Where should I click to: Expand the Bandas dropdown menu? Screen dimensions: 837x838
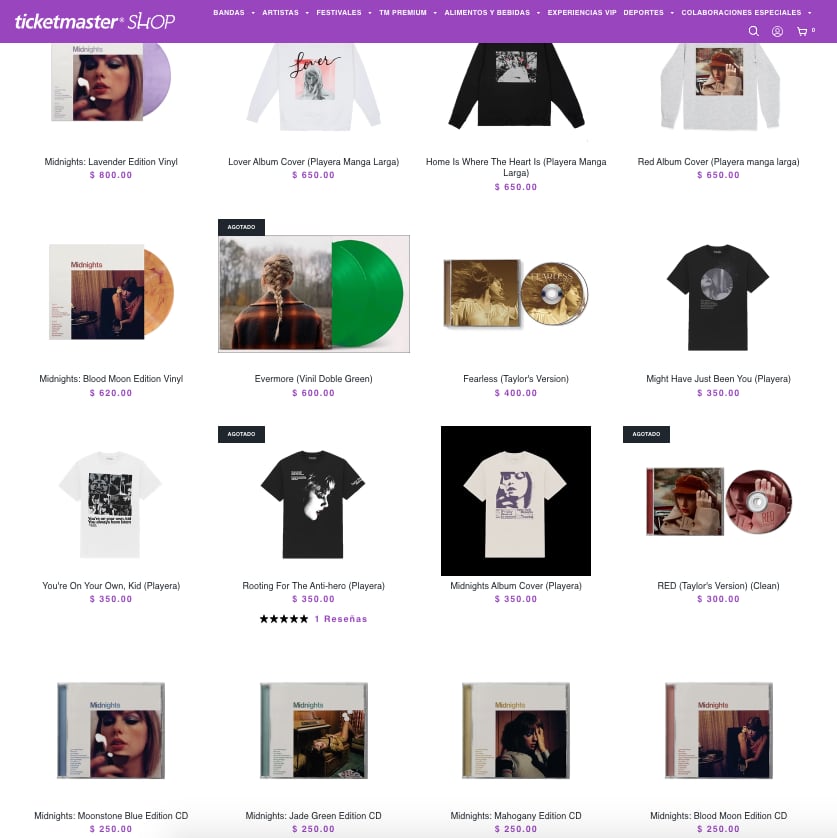(234, 12)
